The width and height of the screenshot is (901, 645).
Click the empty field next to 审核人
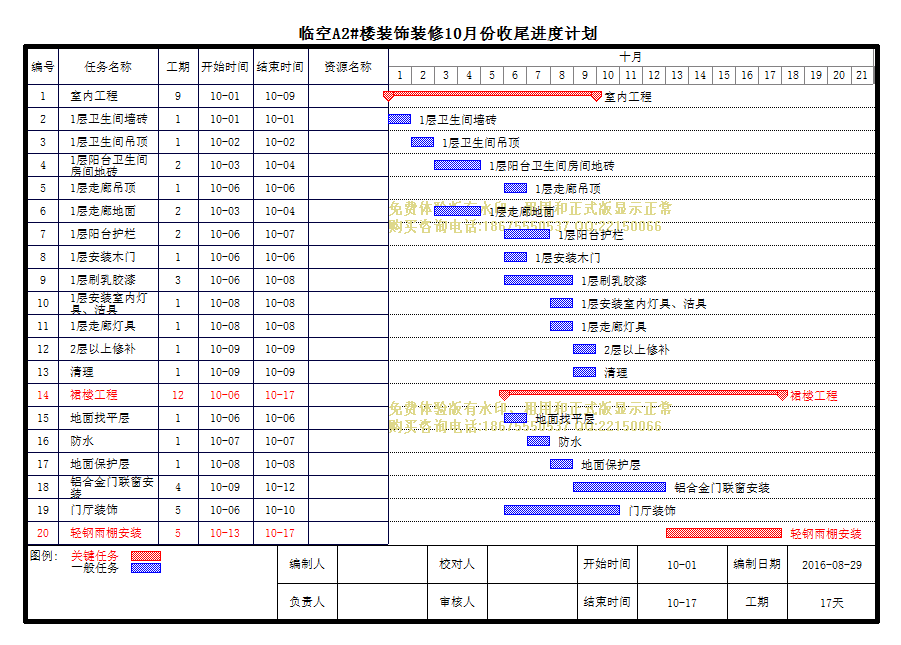point(532,602)
